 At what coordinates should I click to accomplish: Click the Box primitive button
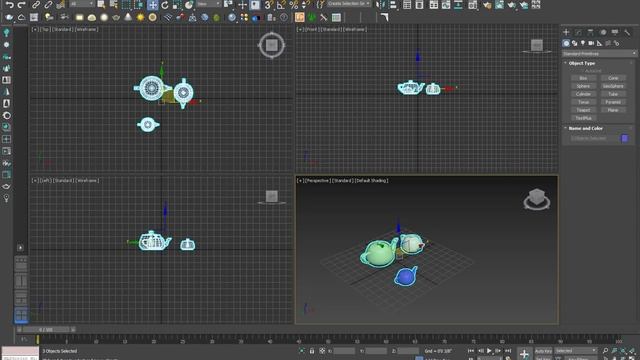click(x=583, y=78)
